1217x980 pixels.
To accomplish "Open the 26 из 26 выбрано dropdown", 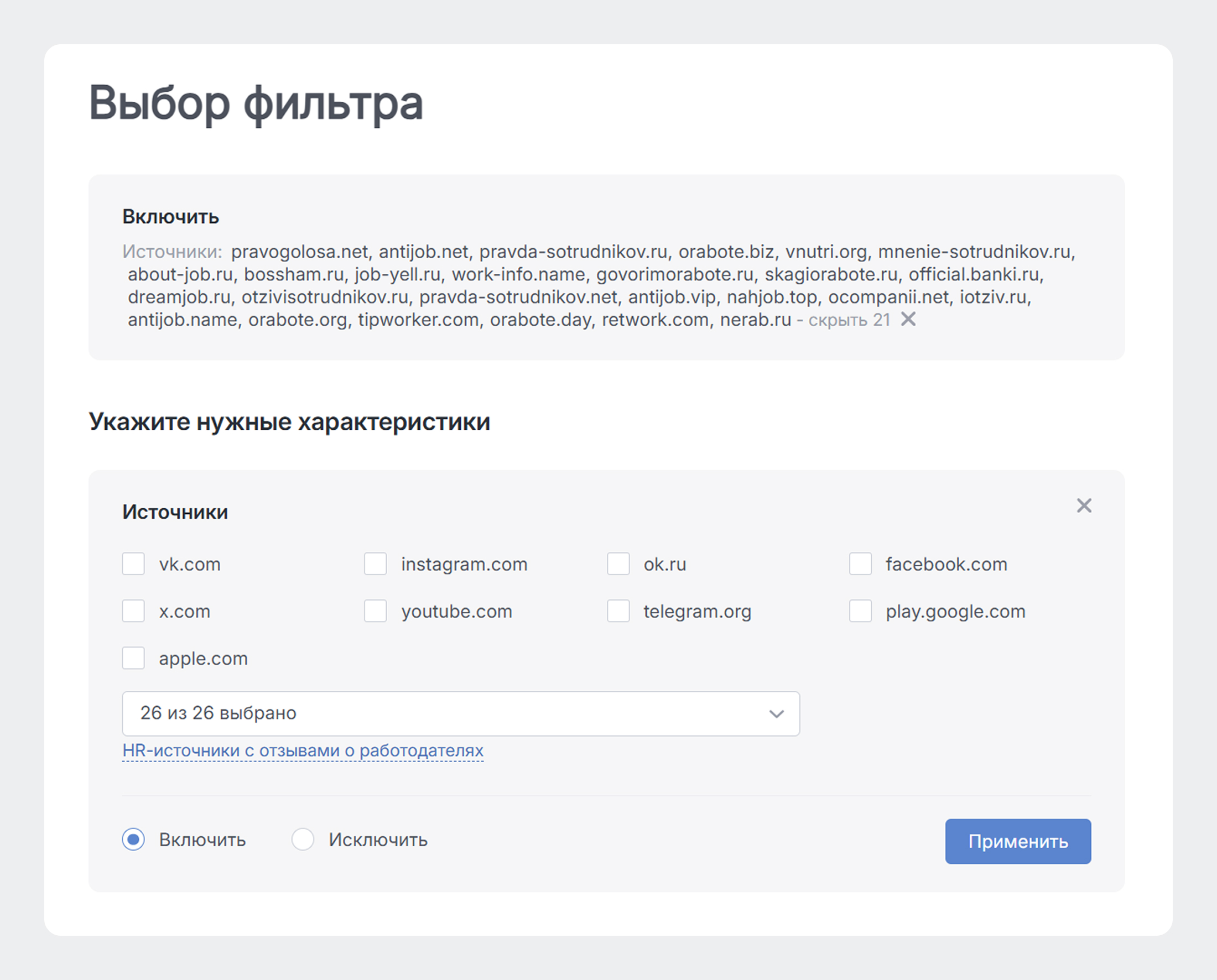I will tap(440, 713).
